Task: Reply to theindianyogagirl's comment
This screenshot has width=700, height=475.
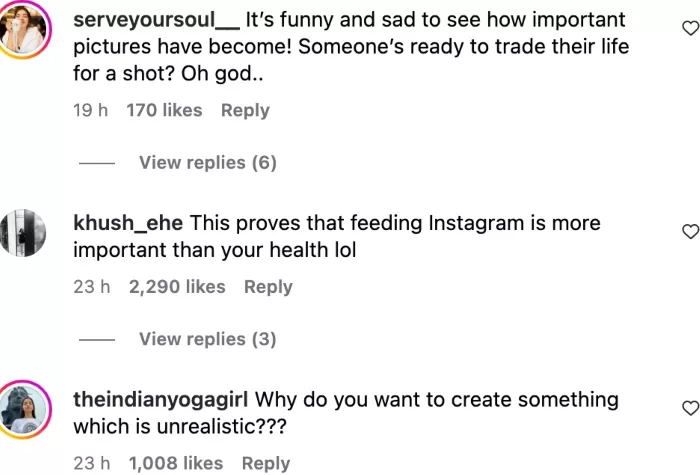Action: click(266, 463)
